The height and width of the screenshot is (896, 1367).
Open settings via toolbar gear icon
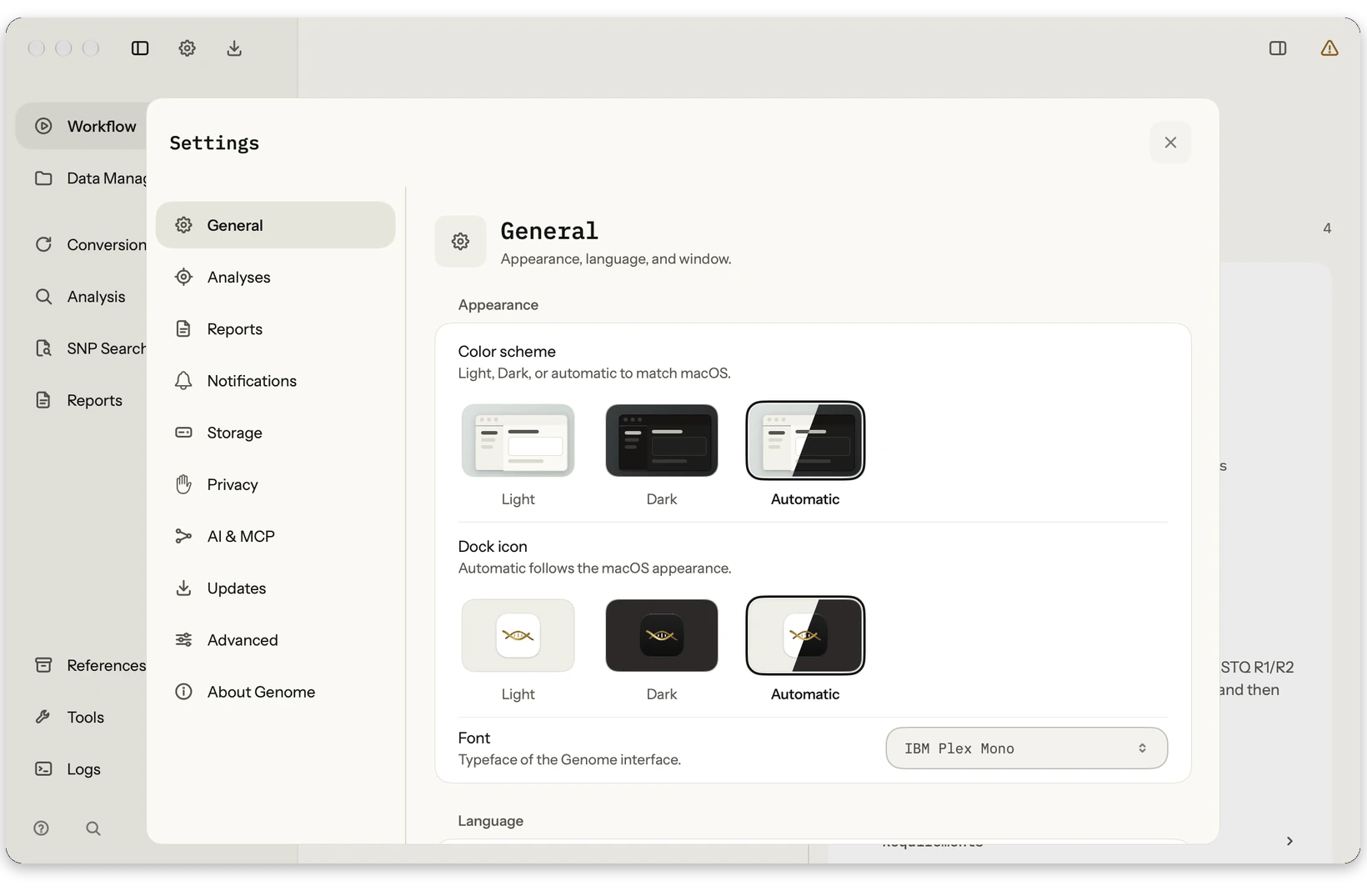(187, 48)
